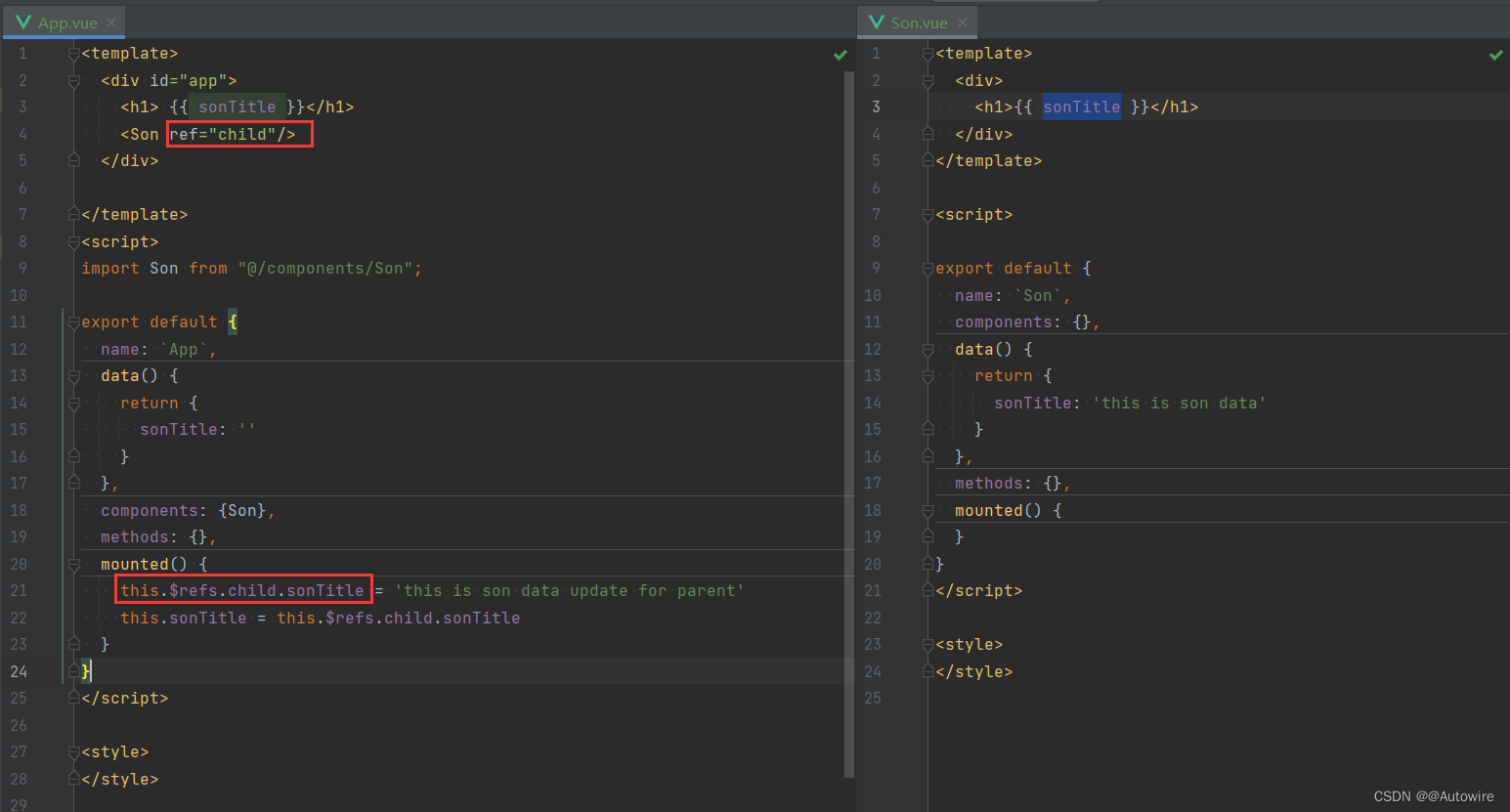Click the import Son statement in App.vue

251,269
